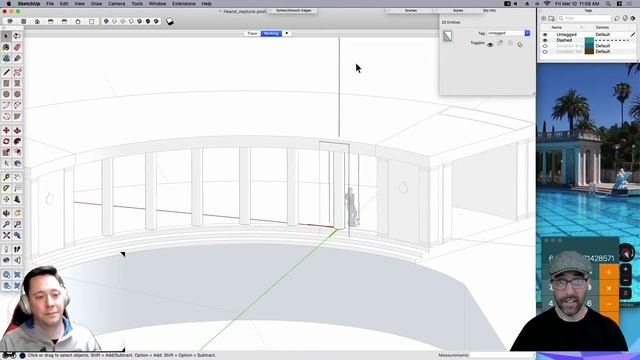Select the Scale tool
This screenshot has height=360, width=640.
(6, 152)
